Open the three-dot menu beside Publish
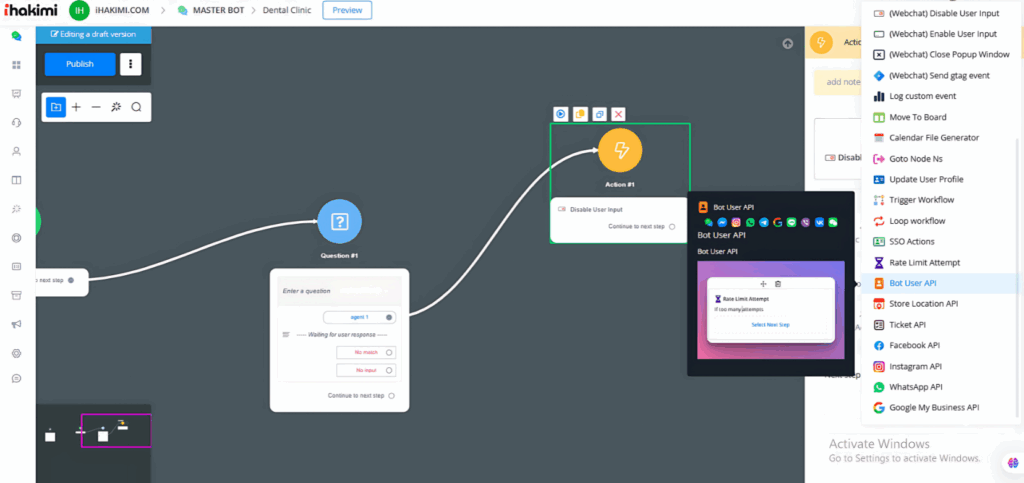 (130, 64)
